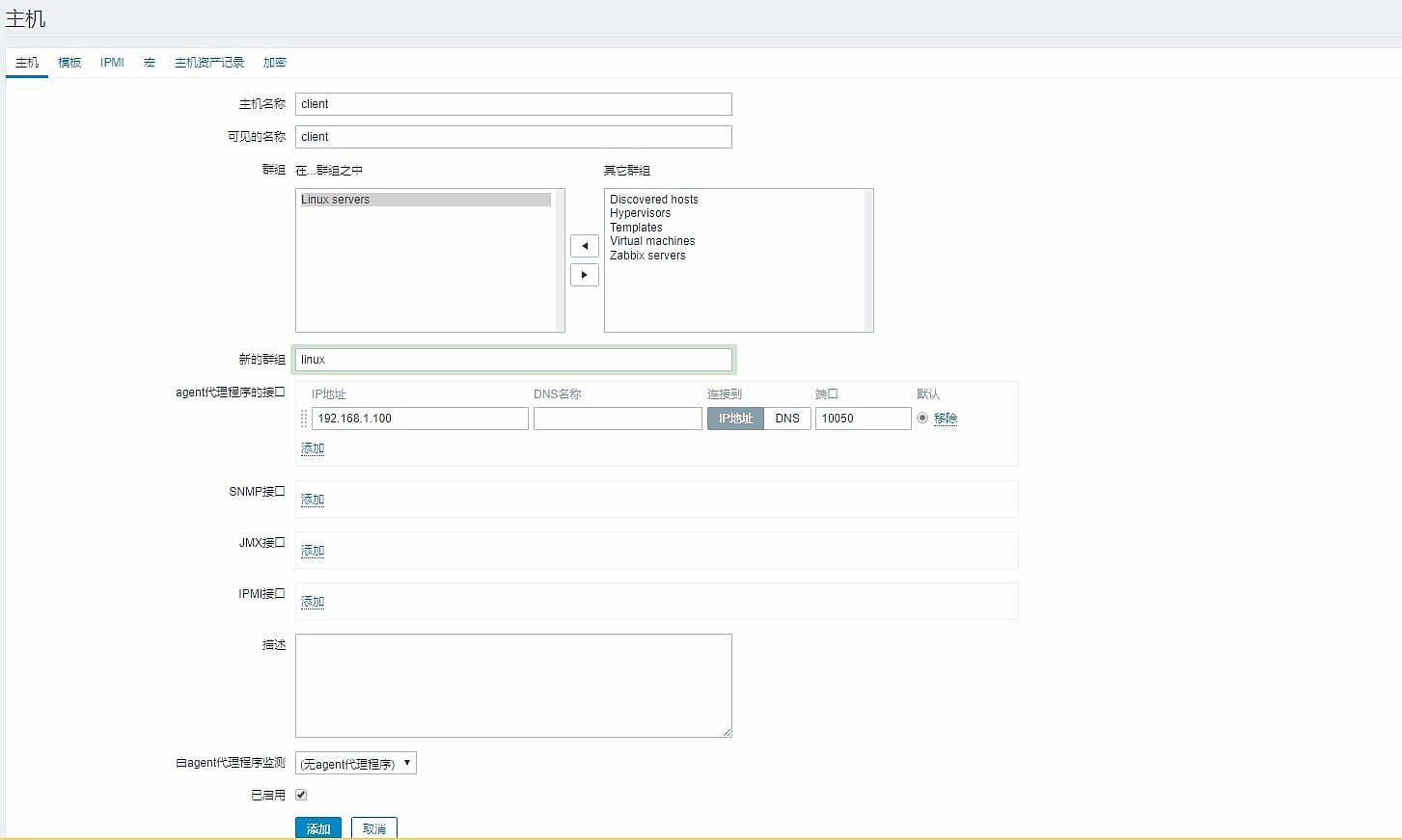Image resolution: width=1402 pixels, height=840 pixels.
Task: Open the agent proxy monitoring dropdown
Action: coord(355,764)
